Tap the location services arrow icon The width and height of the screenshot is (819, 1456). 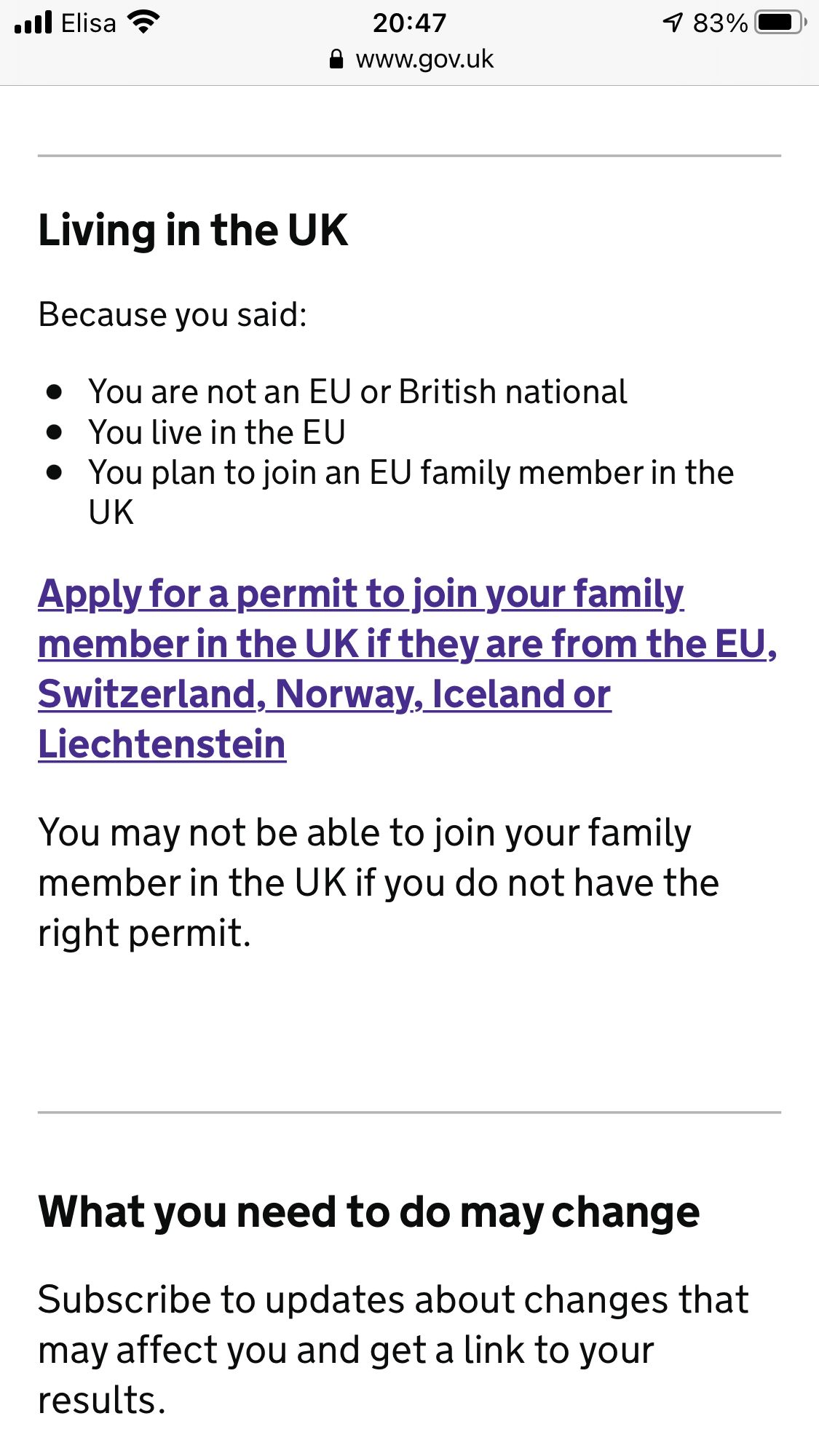tap(673, 23)
